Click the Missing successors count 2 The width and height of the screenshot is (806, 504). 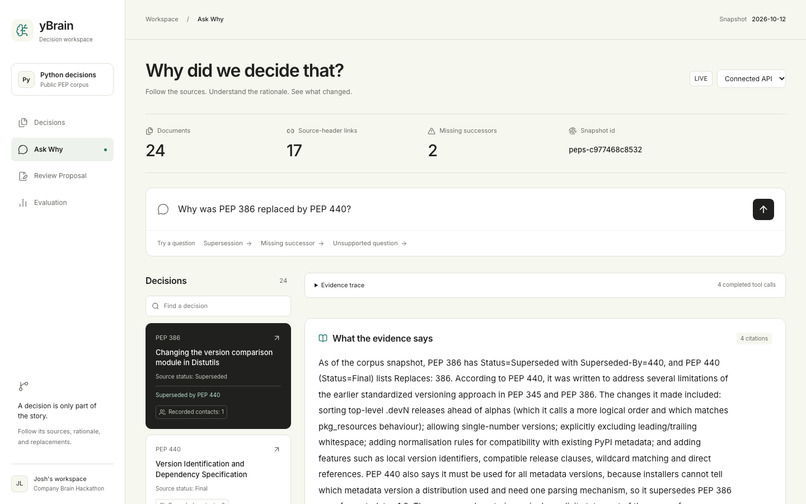432,151
